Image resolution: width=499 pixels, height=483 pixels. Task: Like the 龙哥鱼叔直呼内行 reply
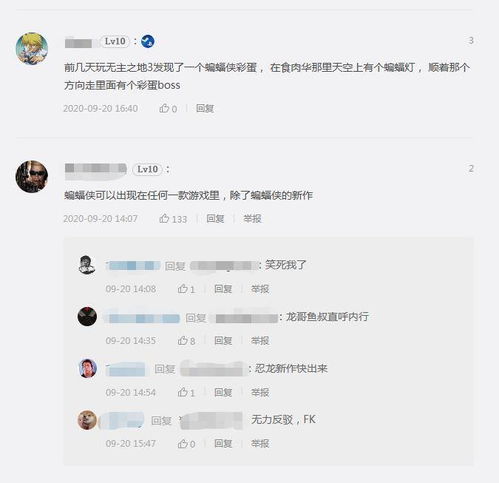point(186,341)
